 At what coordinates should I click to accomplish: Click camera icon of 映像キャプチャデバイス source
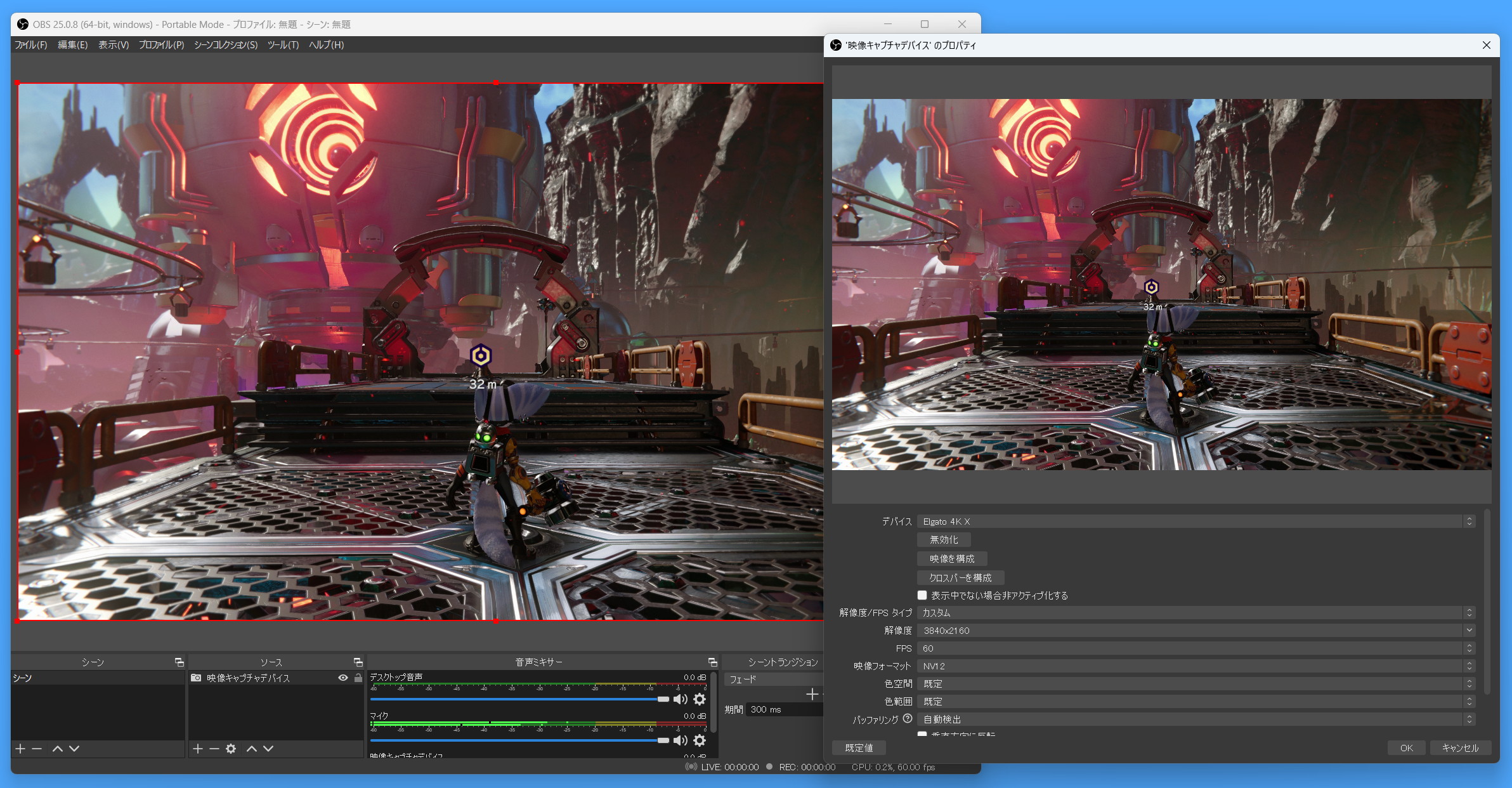197,678
